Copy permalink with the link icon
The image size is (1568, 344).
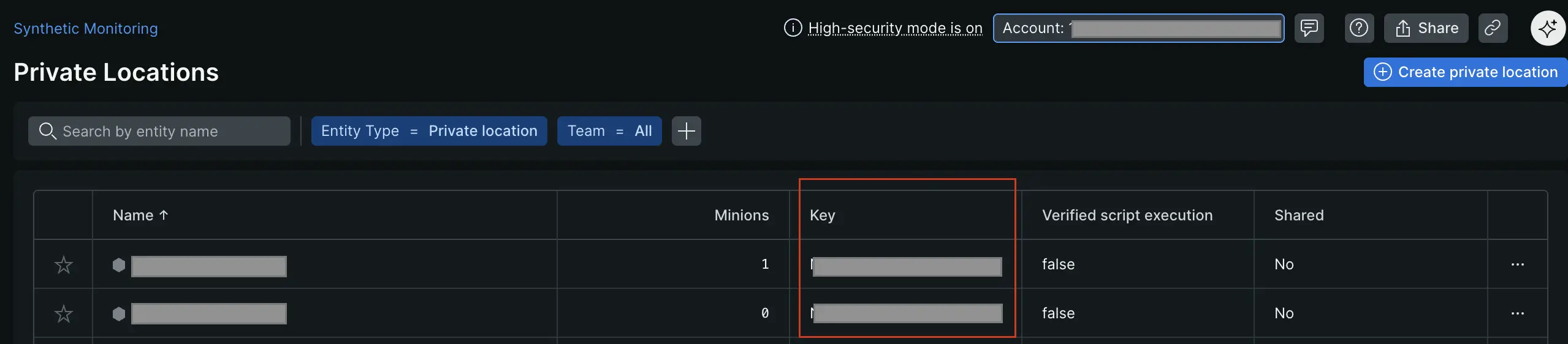coord(1492,28)
